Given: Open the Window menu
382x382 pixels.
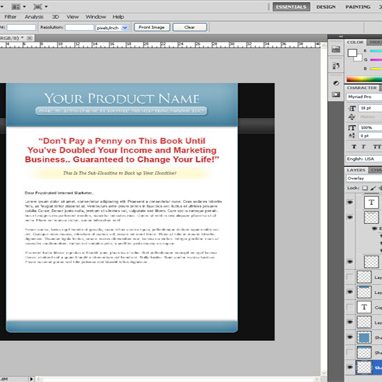Looking at the screenshot, I should (x=96, y=17).
